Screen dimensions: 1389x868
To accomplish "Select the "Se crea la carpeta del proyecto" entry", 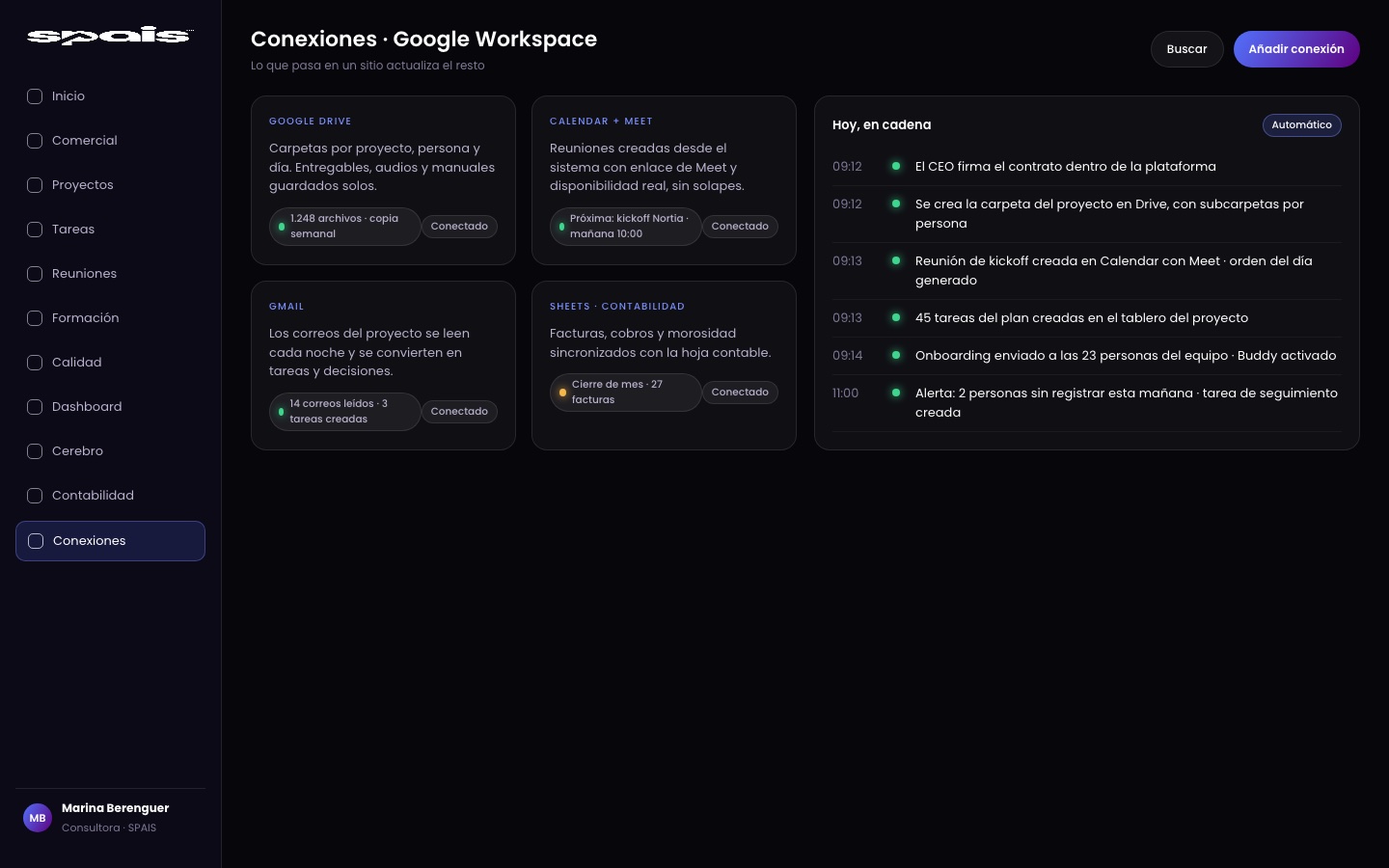I will 1087,214.
